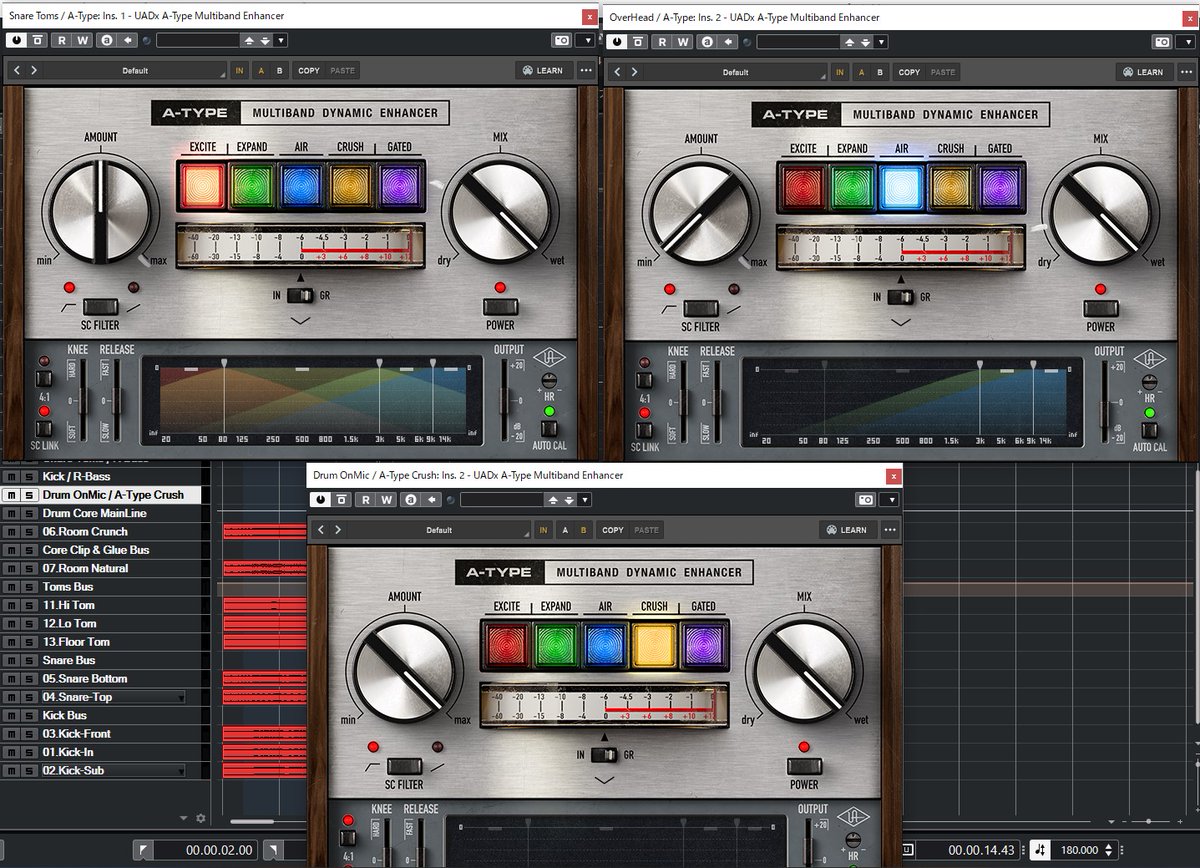This screenshot has height=868, width=1200.
Task: Go to next preset in OverHead plugin
Action: pos(634,71)
